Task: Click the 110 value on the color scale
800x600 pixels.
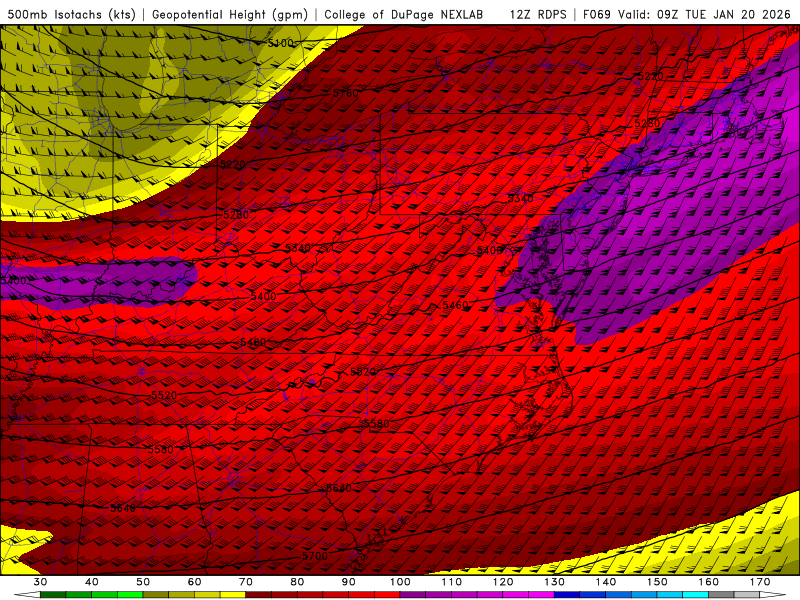Action: click(x=452, y=582)
